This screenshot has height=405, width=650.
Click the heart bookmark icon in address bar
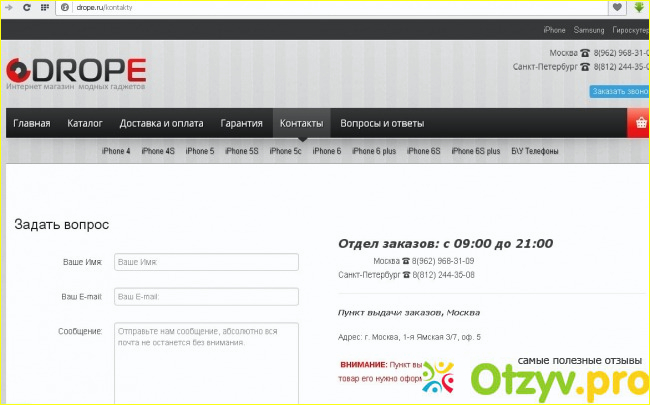[617, 7]
